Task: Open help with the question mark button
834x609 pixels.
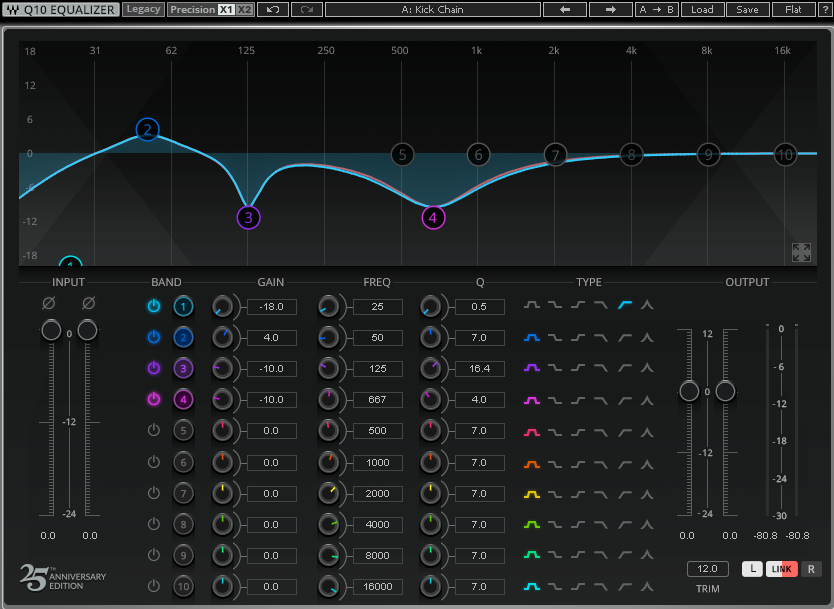Action: point(825,10)
